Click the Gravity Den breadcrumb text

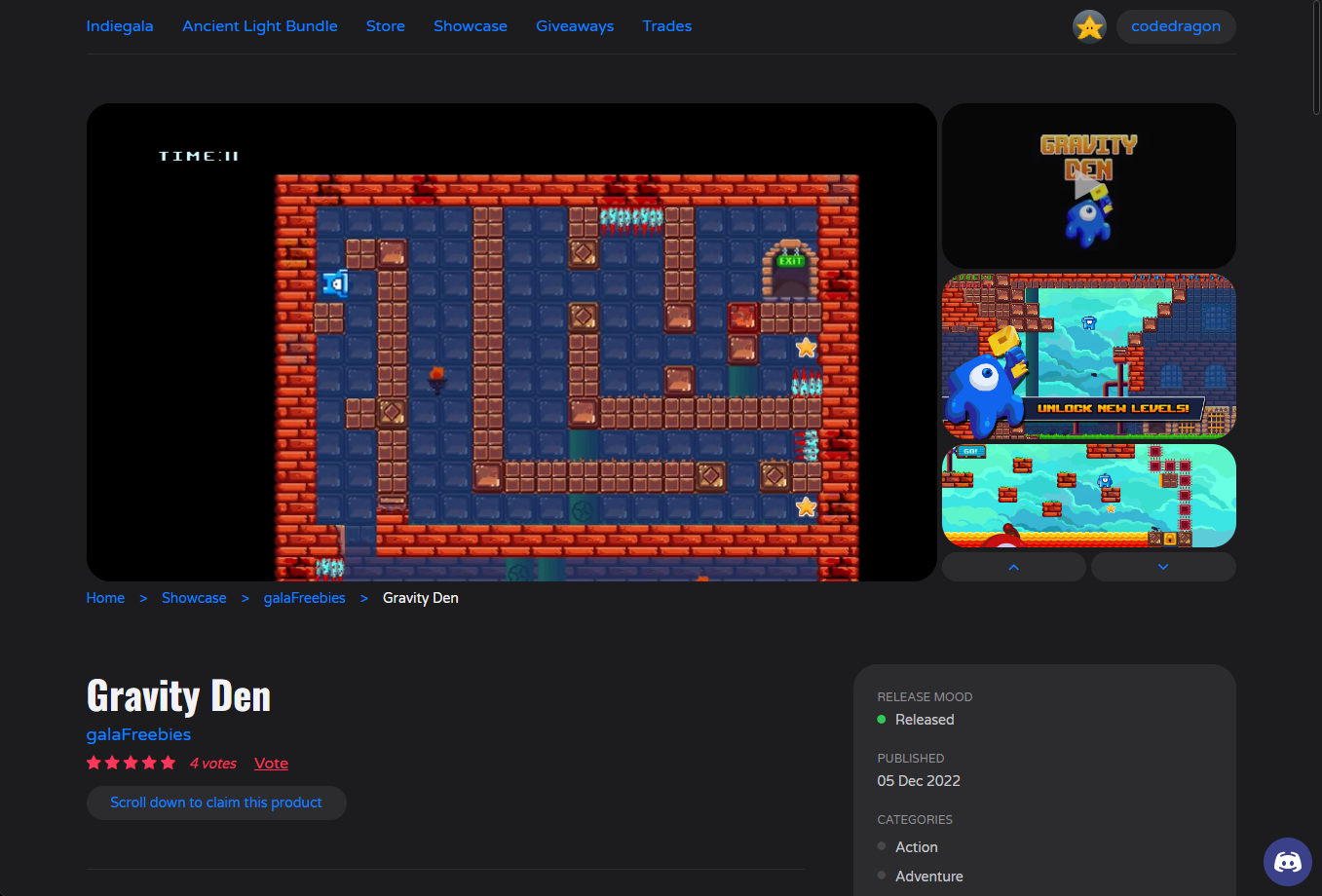(x=421, y=598)
